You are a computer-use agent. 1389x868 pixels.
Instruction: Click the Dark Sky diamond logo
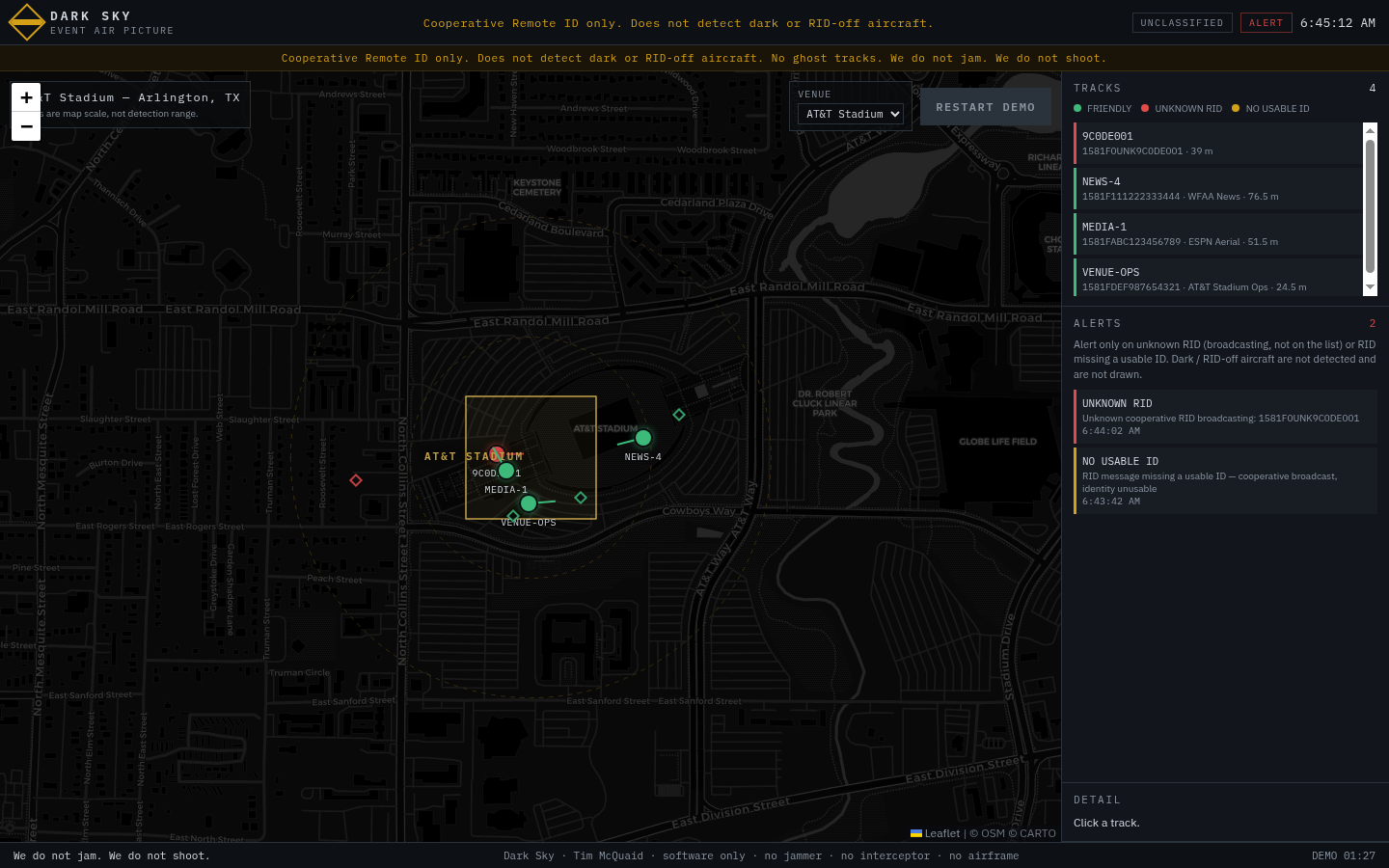pos(26,22)
